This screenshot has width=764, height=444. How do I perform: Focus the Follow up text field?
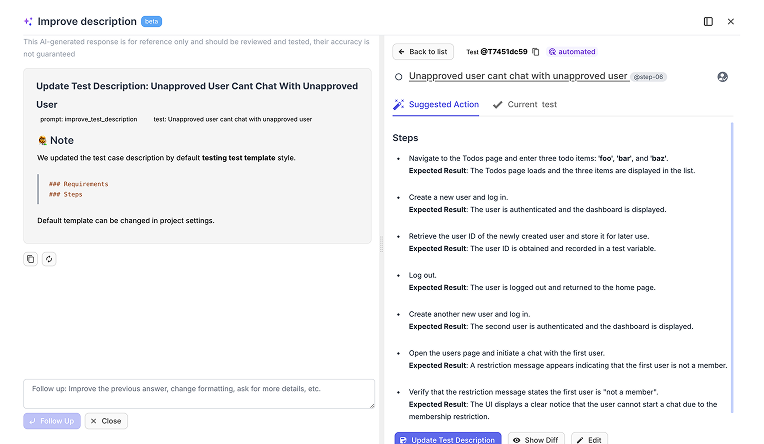coord(198,393)
